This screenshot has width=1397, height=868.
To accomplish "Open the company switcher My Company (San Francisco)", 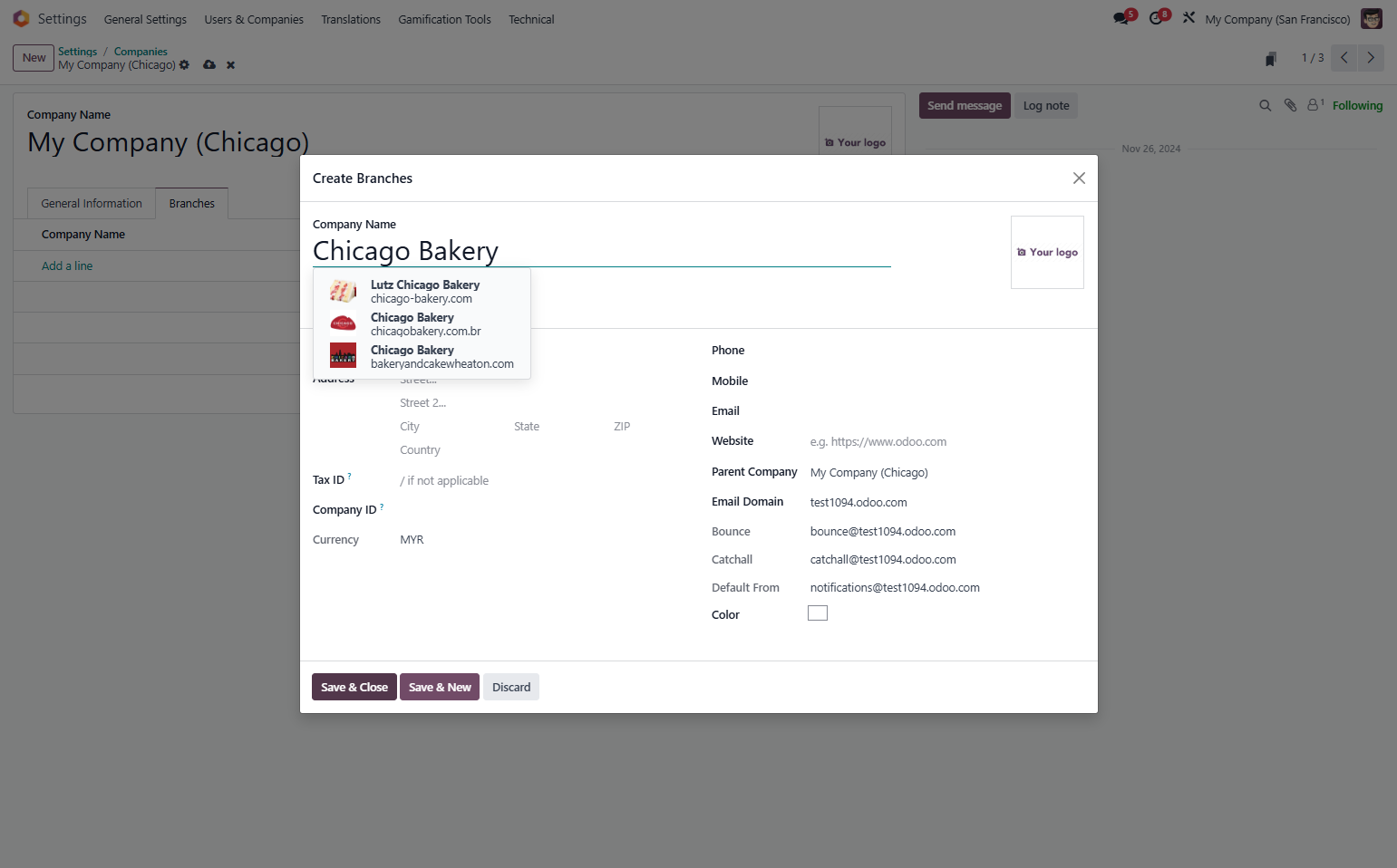I will (x=1277, y=19).
